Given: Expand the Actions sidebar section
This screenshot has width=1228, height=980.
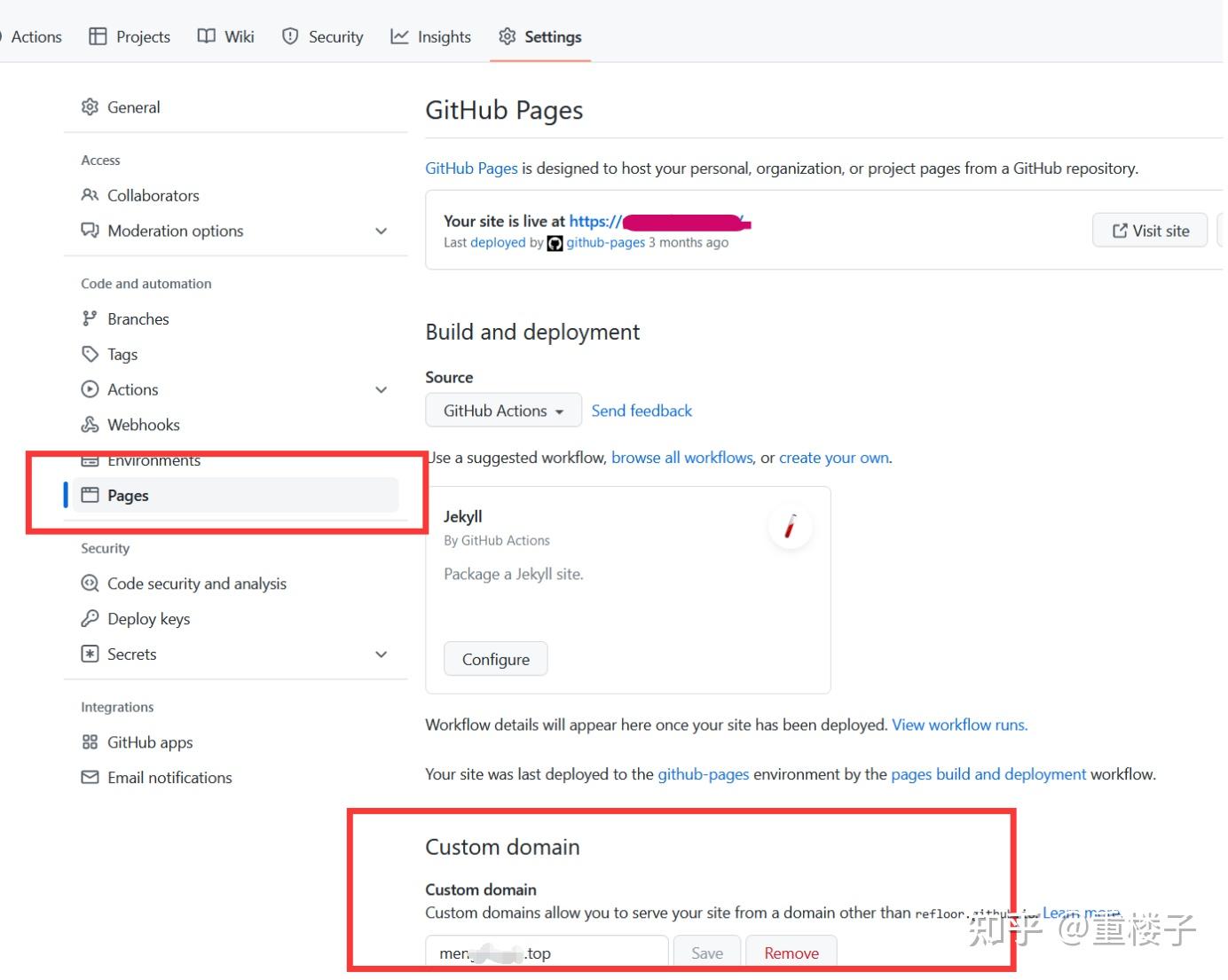Looking at the screenshot, I should pos(382,389).
